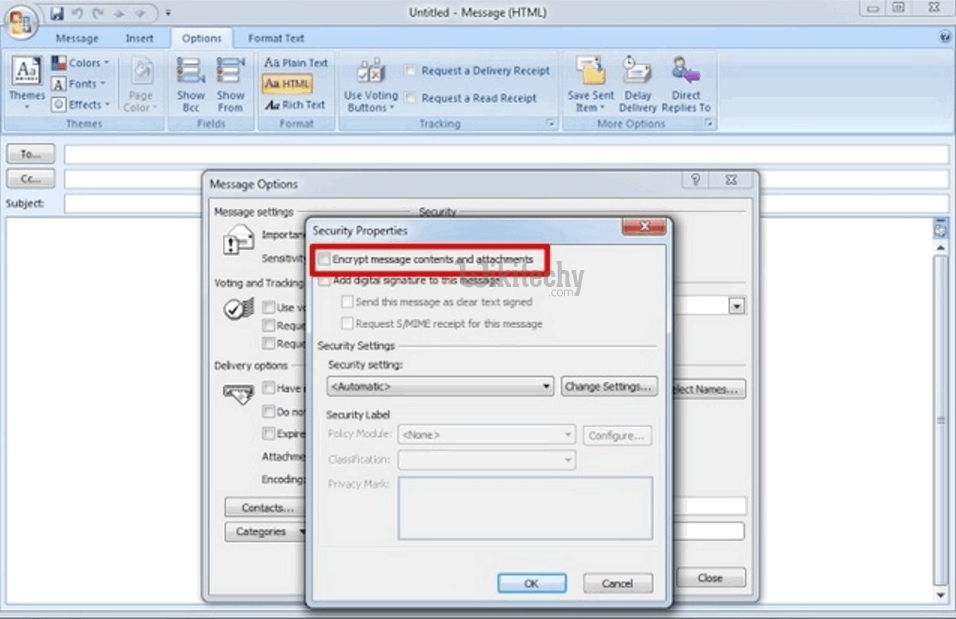
Task: Click the message body vertical scrollbar
Action: tap(939, 420)
